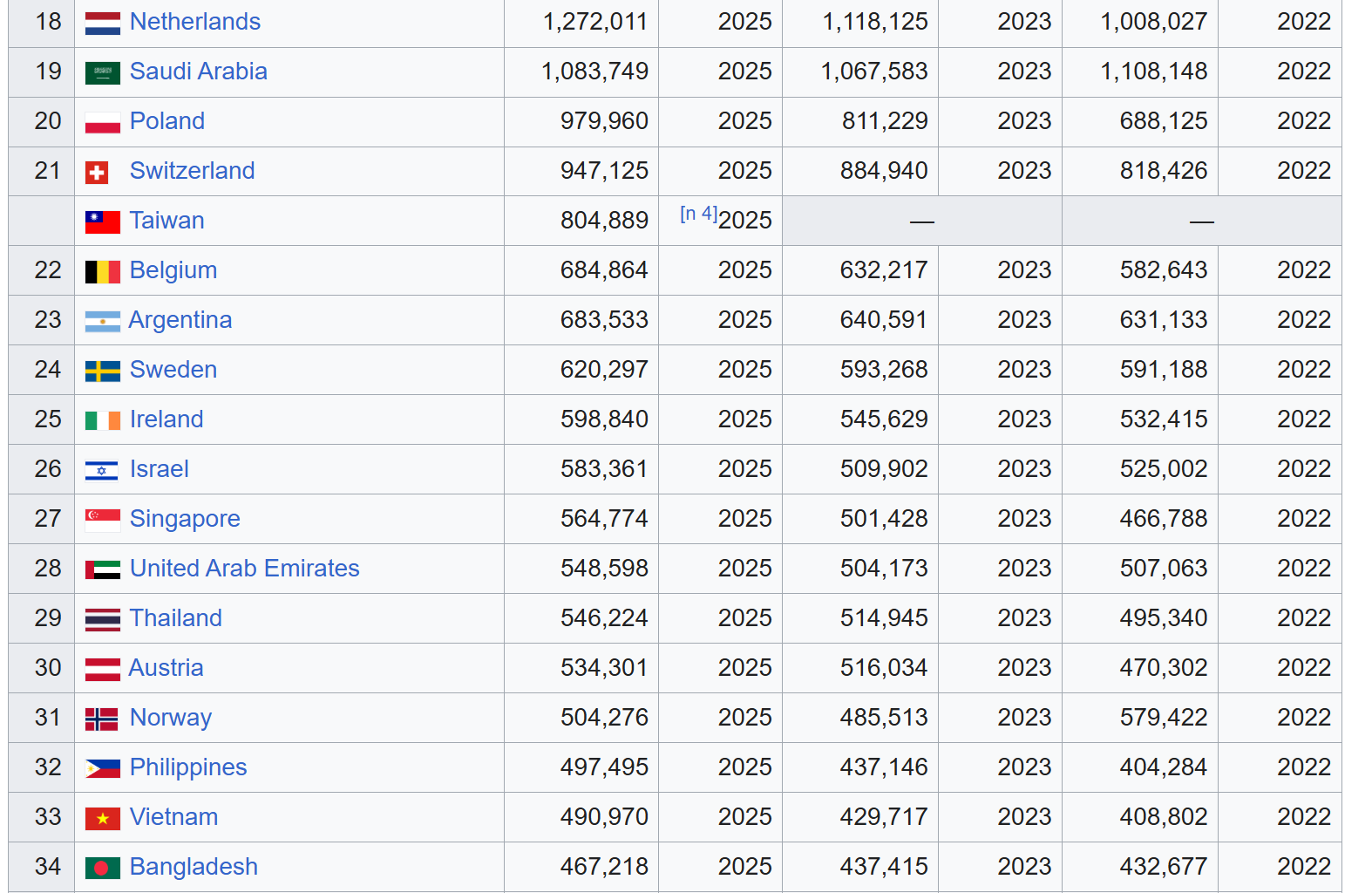Open the Philippines article link

tap(188, 767)
